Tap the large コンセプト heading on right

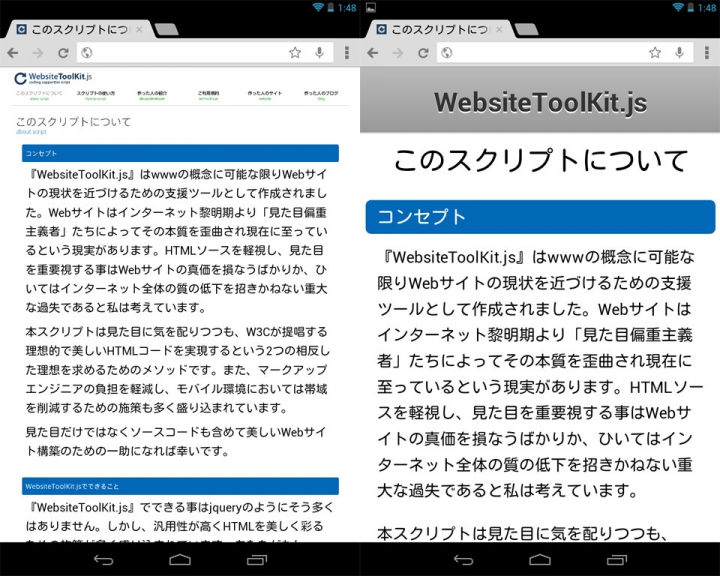tap(540, 217)
